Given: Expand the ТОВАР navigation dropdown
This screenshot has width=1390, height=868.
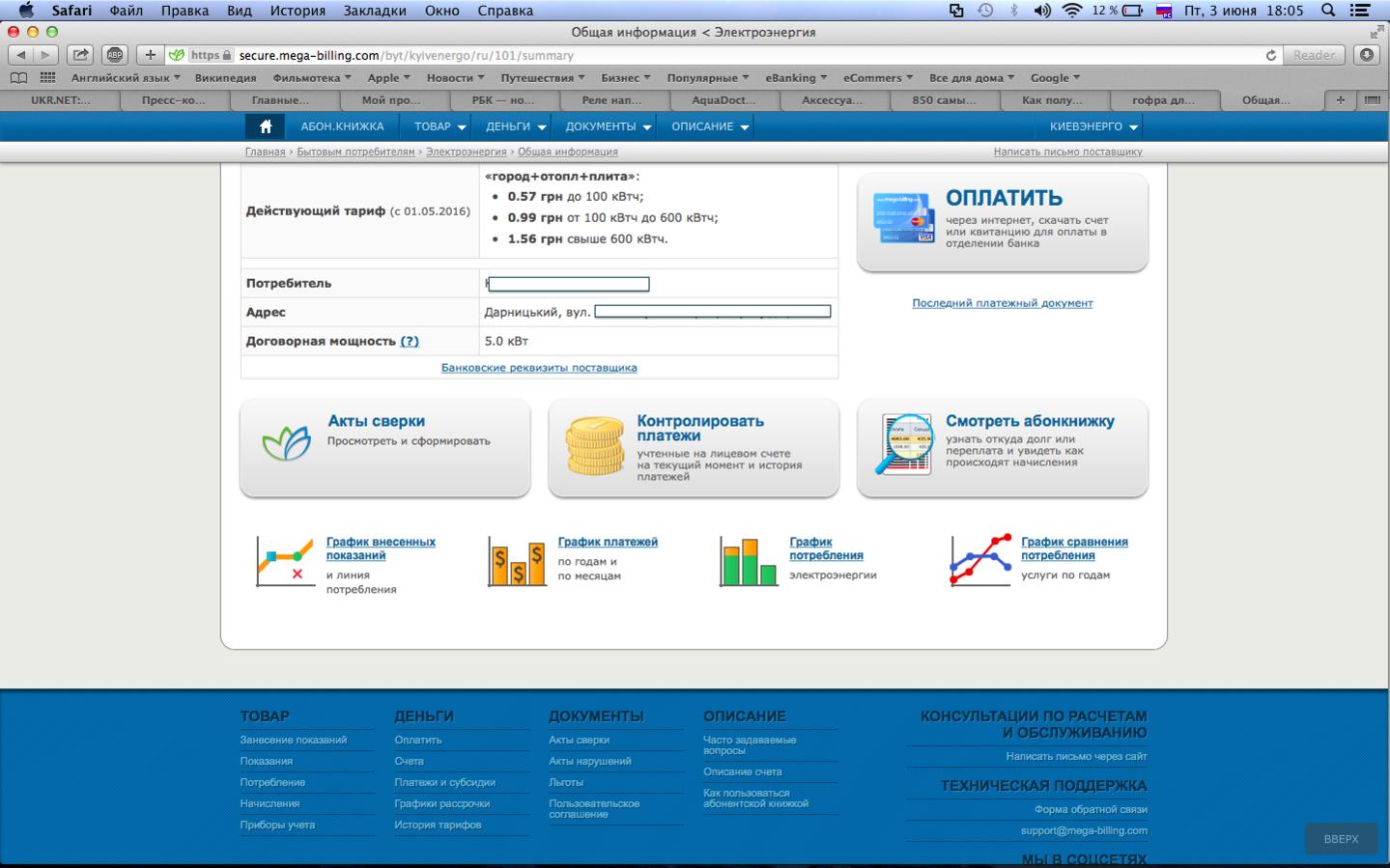Looking at the screenshot, I should click(x=440, y=126).
